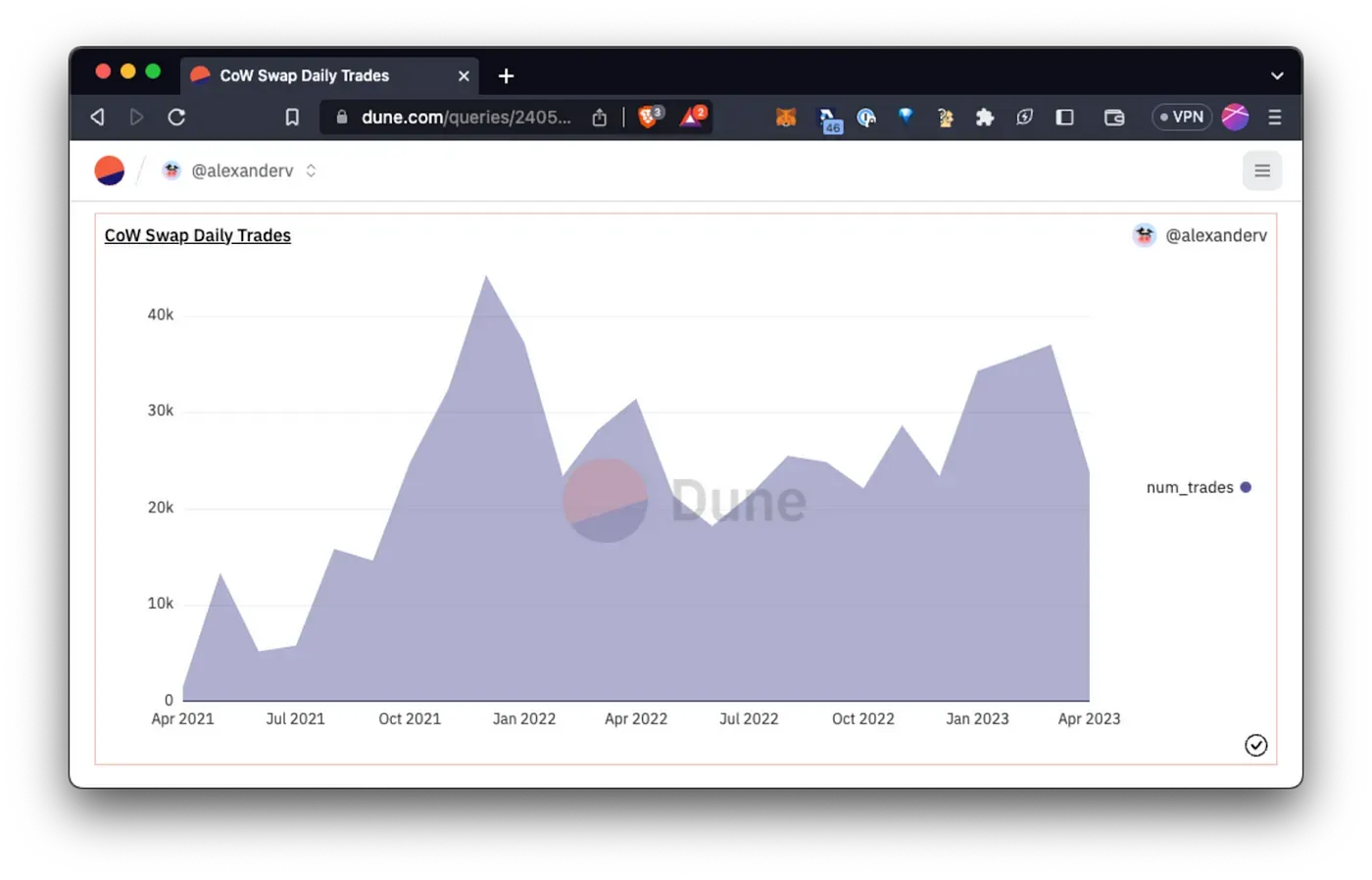Open the hamburger menu on the Dune page

coord(1262,170)
